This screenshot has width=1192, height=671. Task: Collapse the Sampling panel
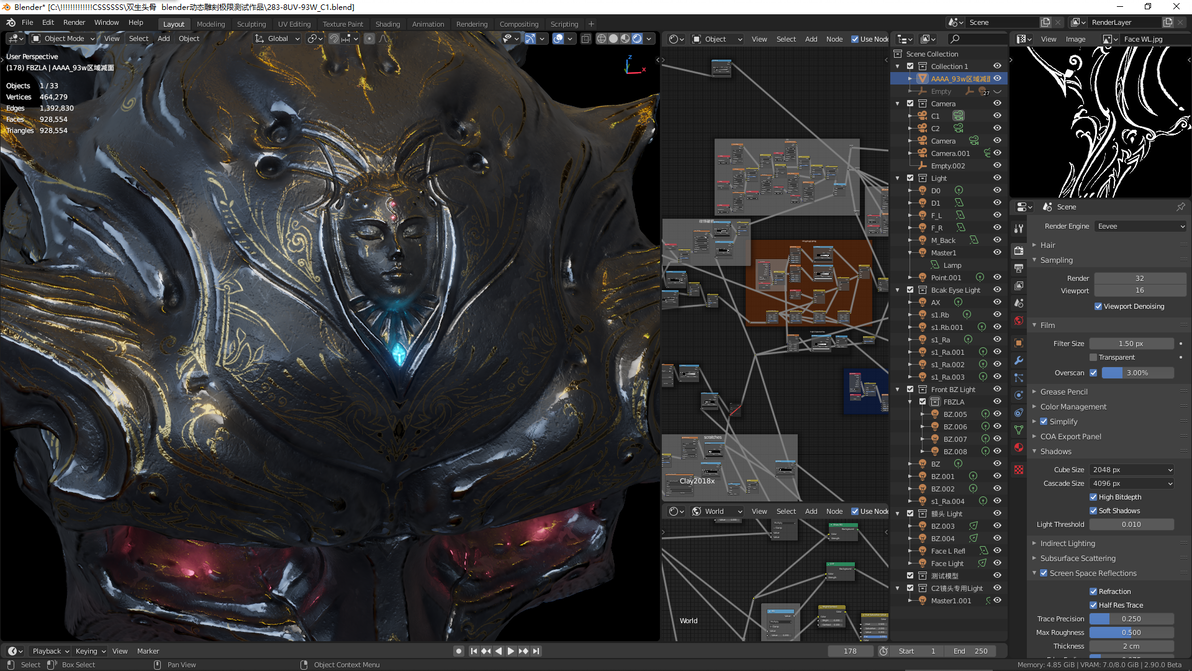click(x=1056, y=260)
